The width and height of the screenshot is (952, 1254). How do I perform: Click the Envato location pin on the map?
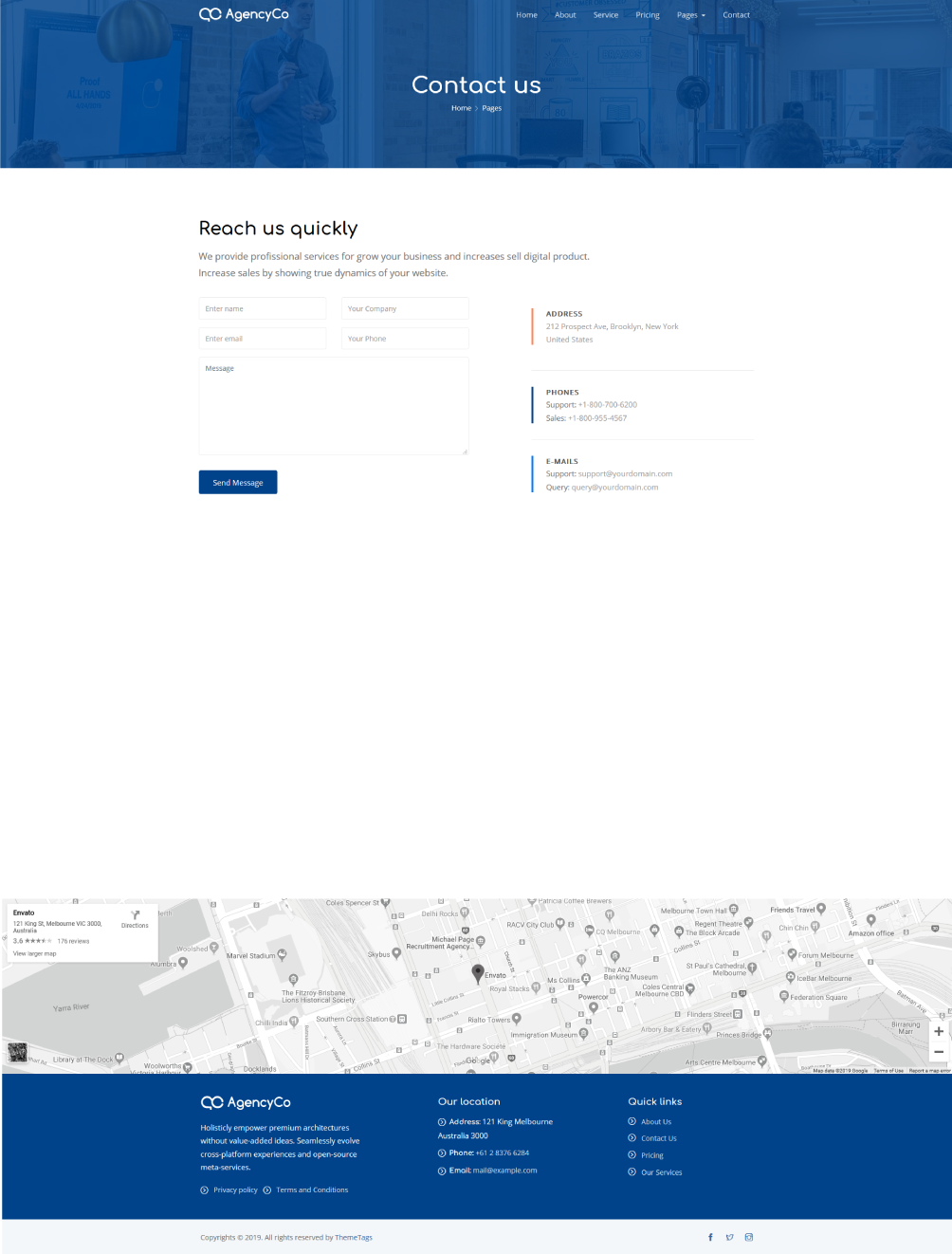tap(478, 971)
